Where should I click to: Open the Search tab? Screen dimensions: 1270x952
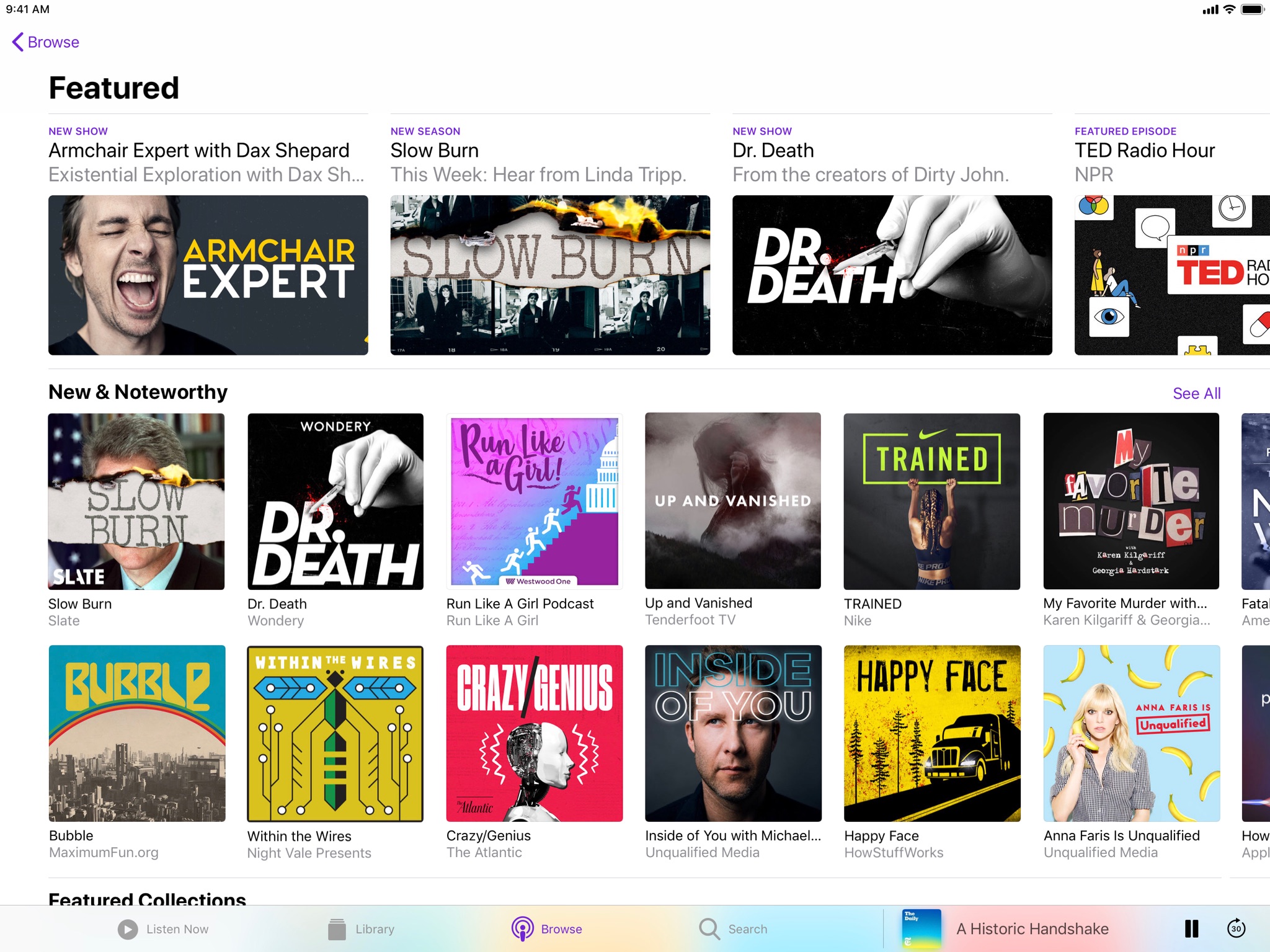[733, 928]
